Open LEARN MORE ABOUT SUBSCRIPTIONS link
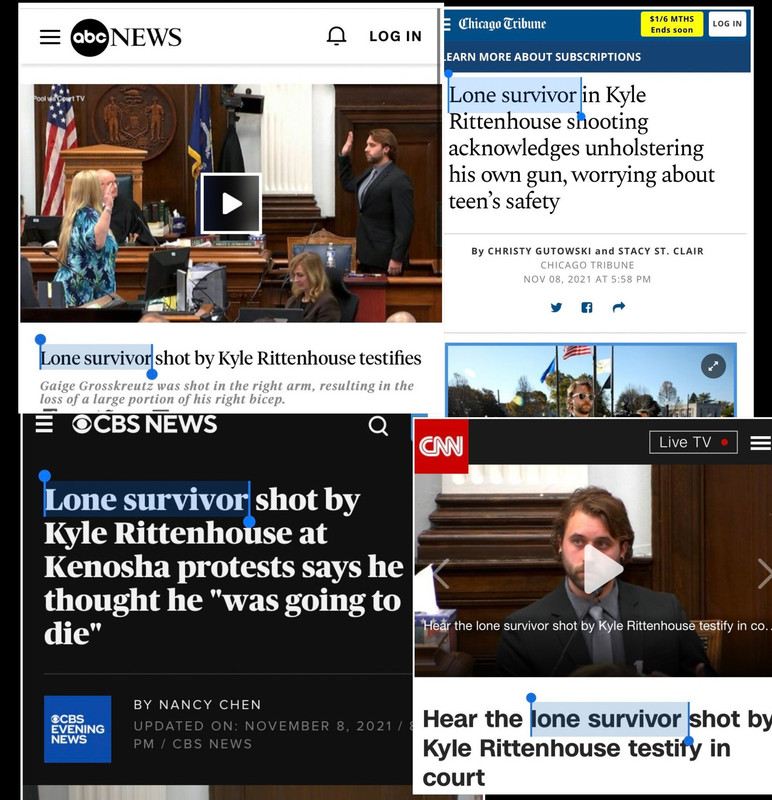 coord(542,57)
